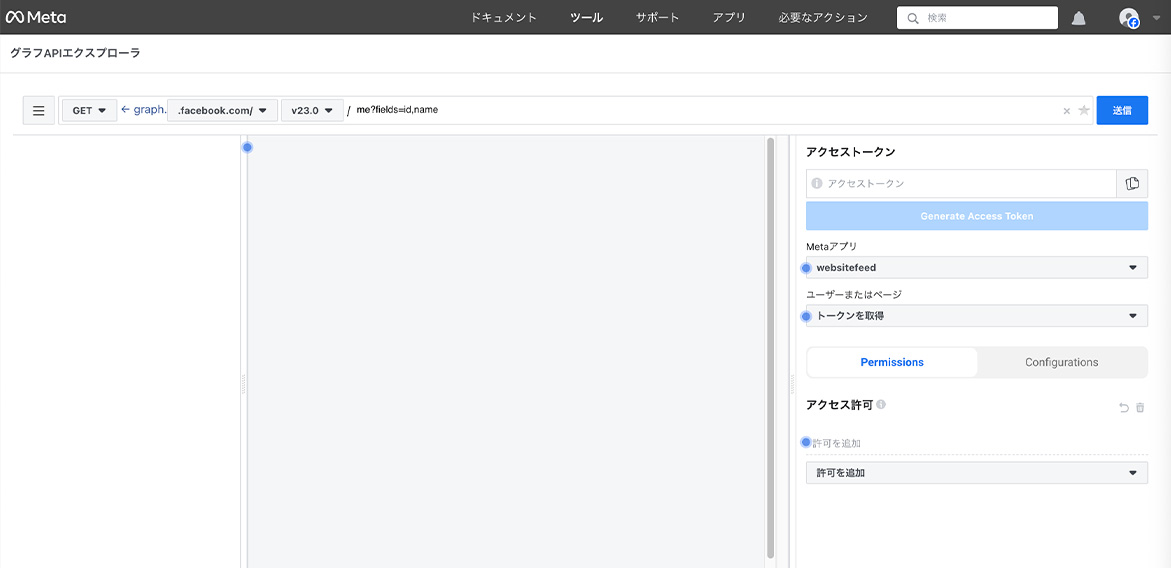Click the info icon next to アクセス許可
The image size is (1171, 568).
[881, 405]
